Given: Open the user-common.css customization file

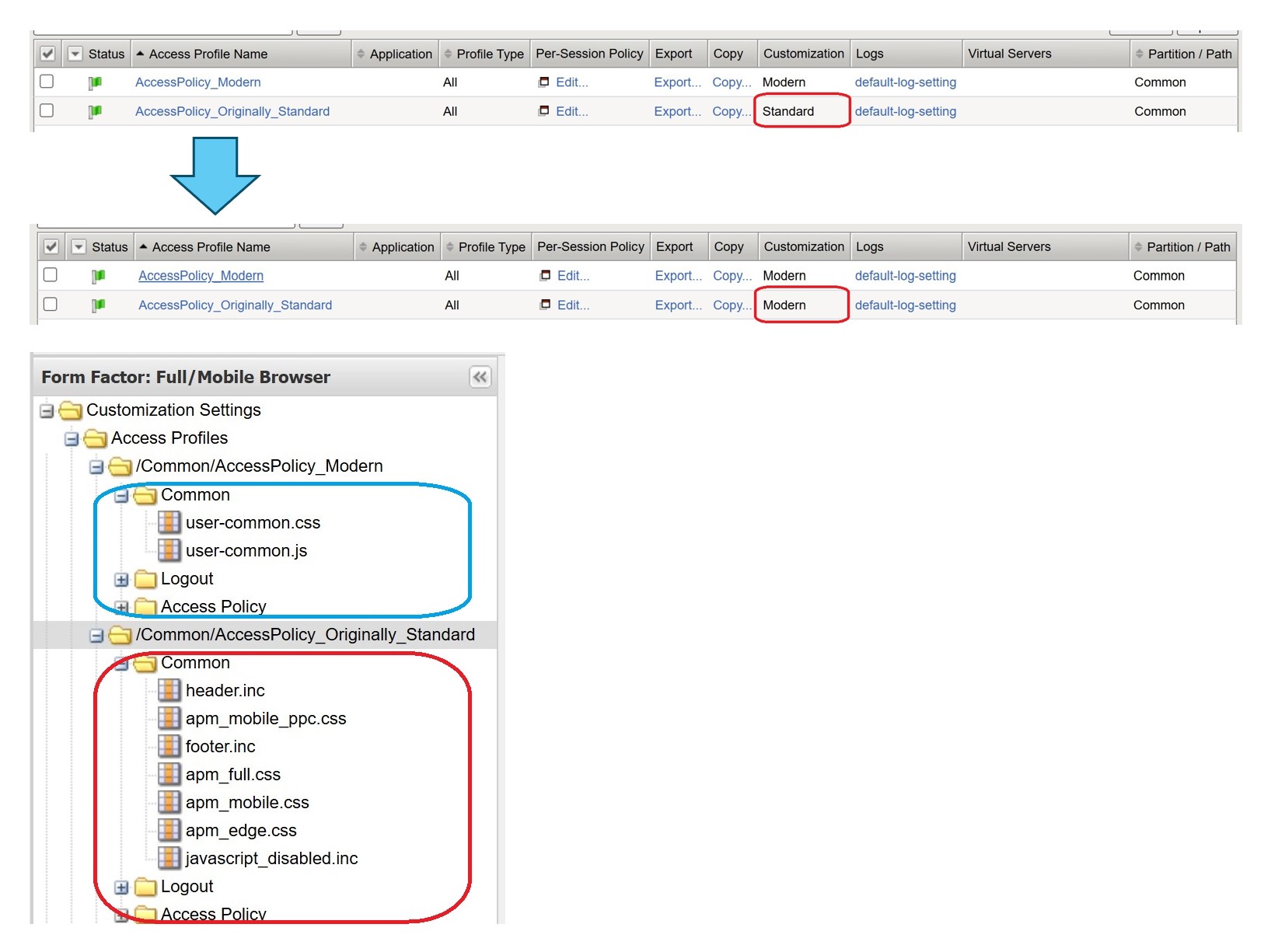Looking at the screenshot, I should coord(253,522).
